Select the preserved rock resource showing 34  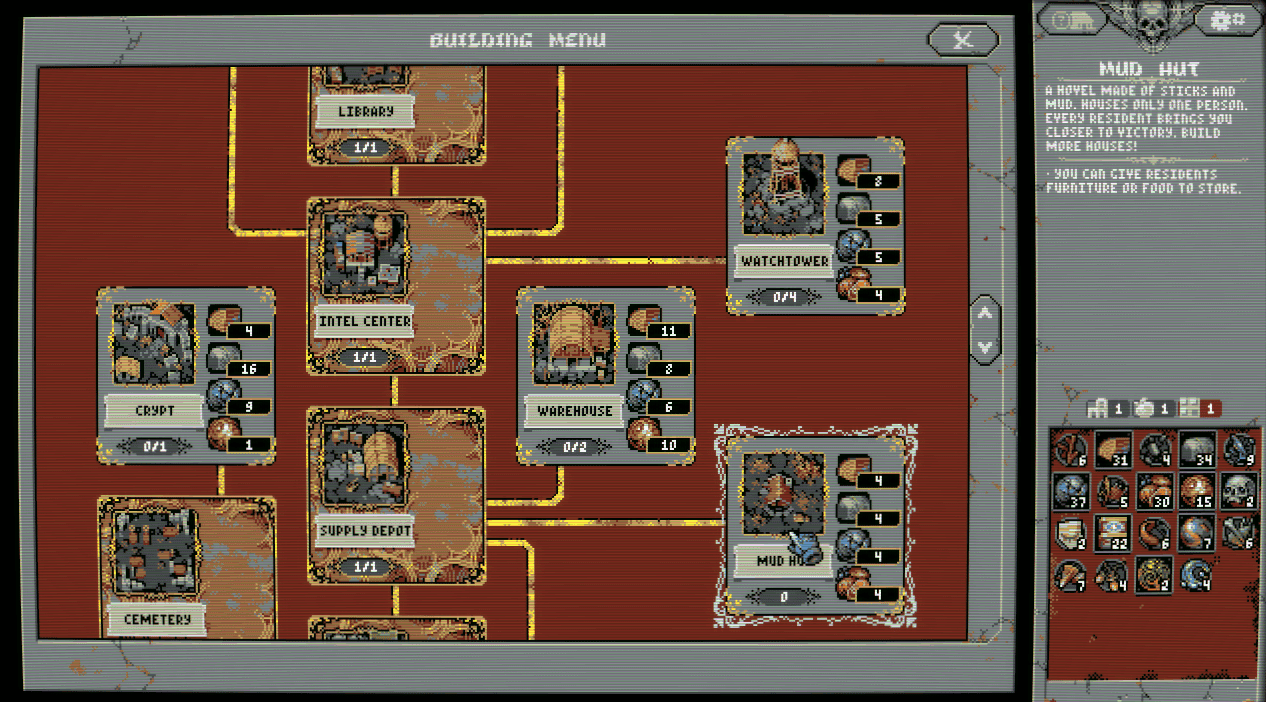(1197, 450)
